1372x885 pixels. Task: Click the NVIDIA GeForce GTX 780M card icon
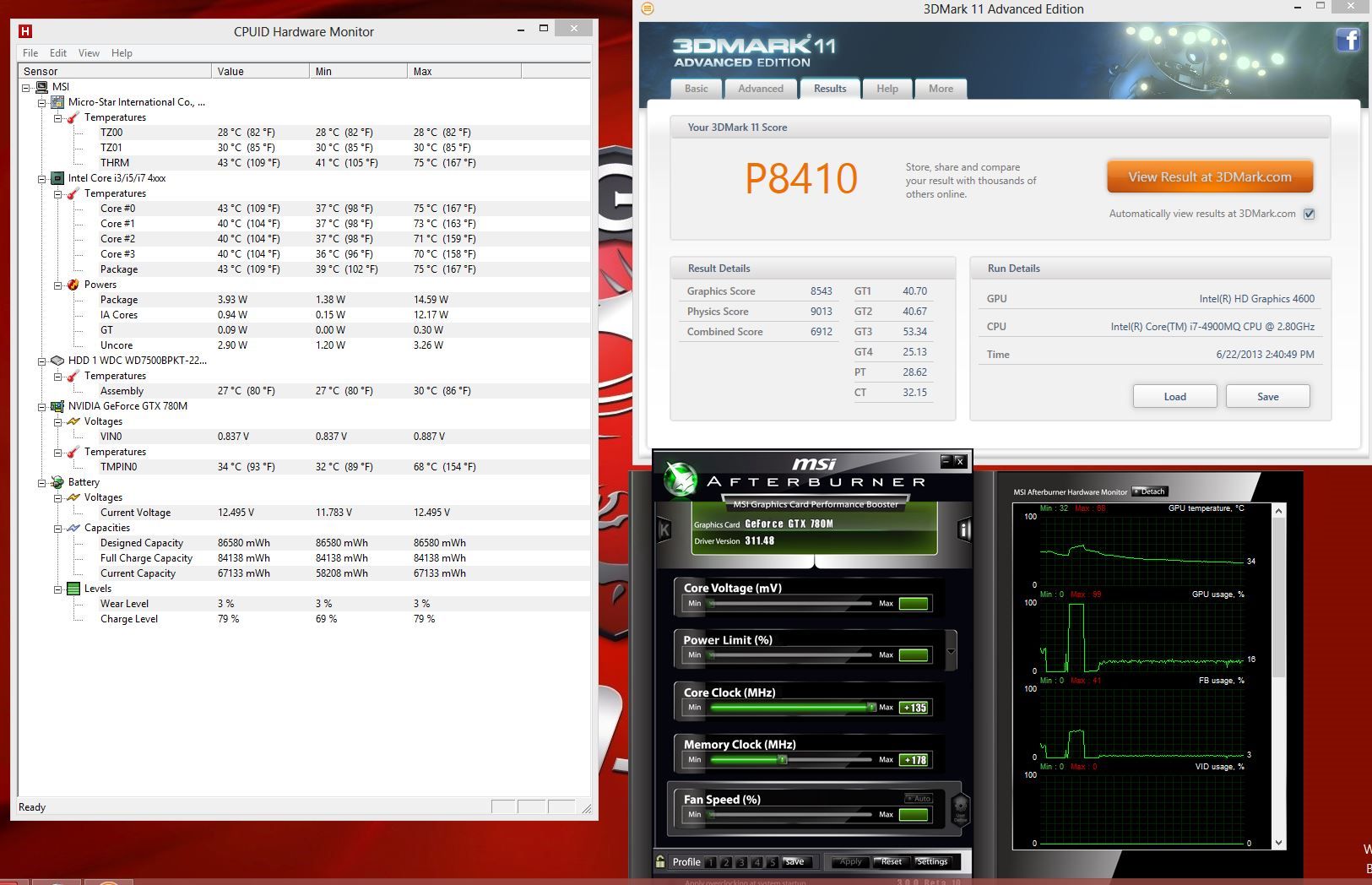[x=57, y=406]
